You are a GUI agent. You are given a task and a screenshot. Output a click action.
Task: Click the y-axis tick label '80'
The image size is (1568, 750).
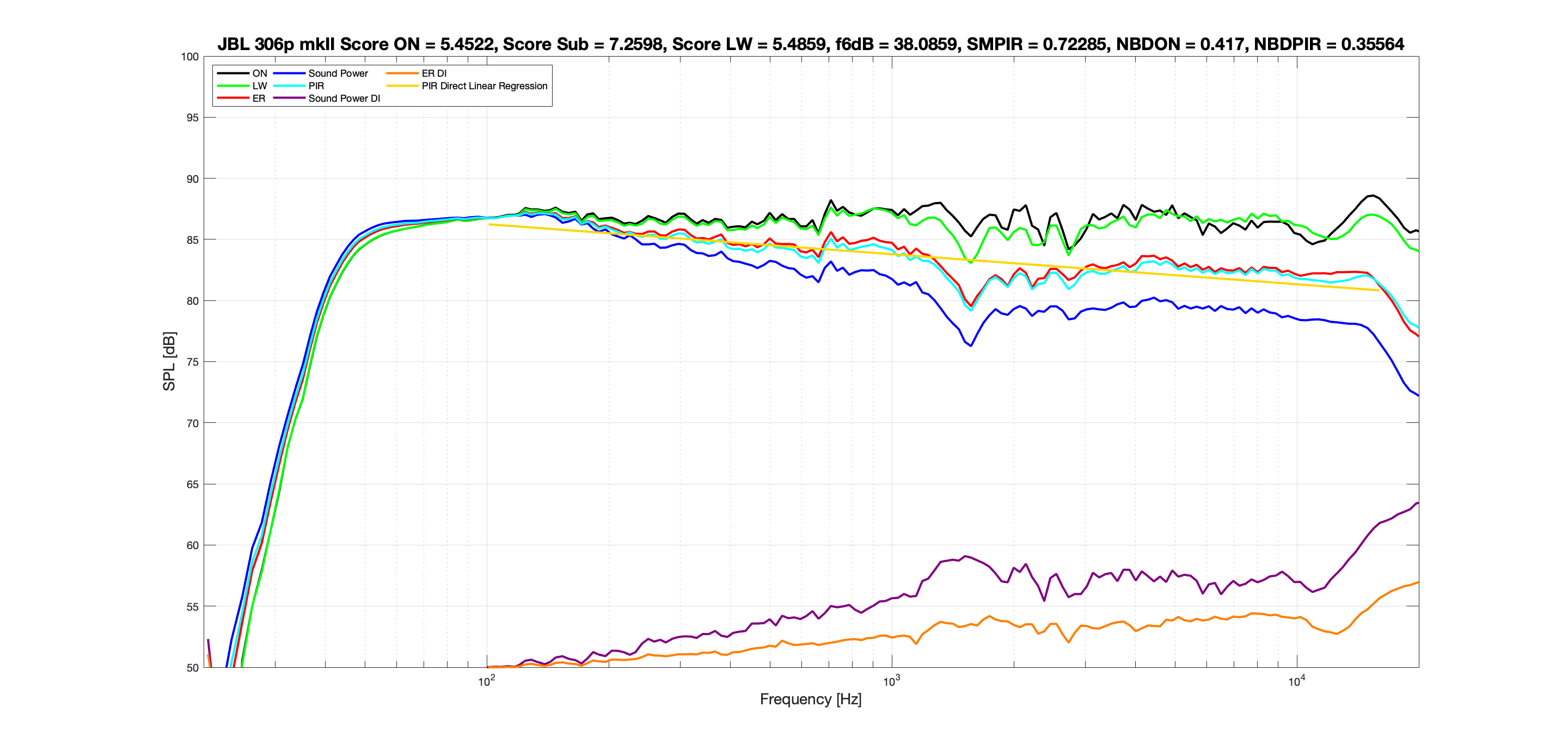[x=192, y=301]
